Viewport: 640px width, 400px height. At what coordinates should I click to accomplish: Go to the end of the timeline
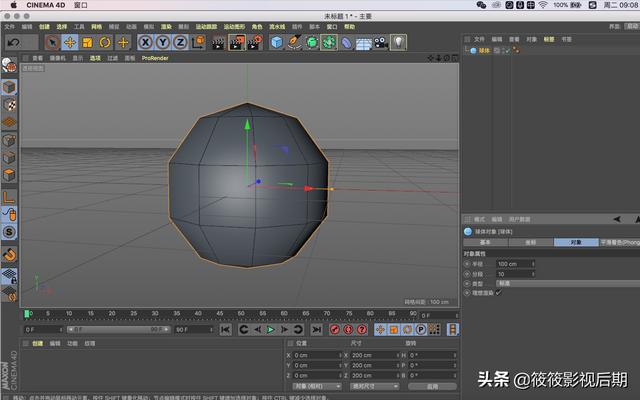(x=316, y=329)
